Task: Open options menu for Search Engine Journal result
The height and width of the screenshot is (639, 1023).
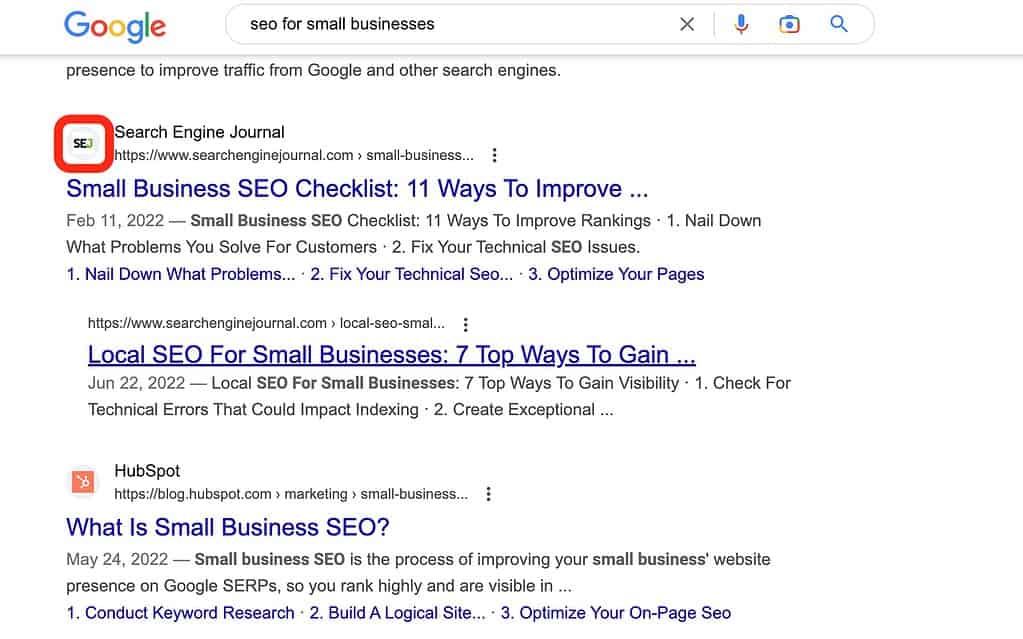Action: [494, 155]
